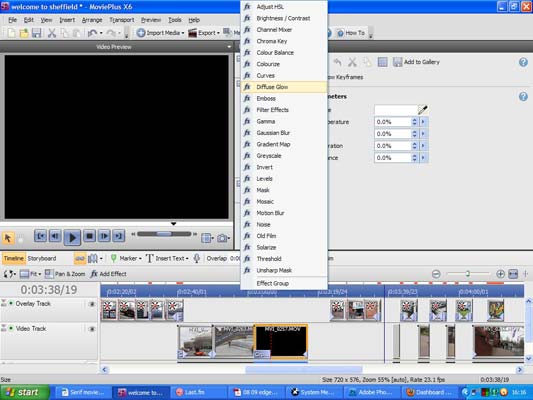The height and width of the screenshot is (400, 533).
Task: Click the last parameter's spinner arrows
Action: [x=414, y=158]
